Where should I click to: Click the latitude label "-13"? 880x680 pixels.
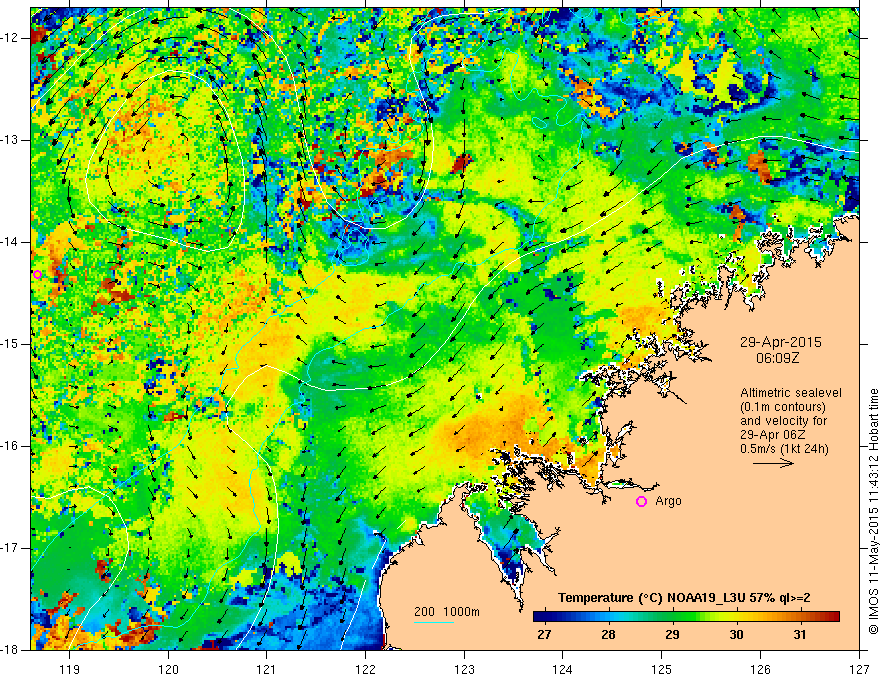pos(10,140)
